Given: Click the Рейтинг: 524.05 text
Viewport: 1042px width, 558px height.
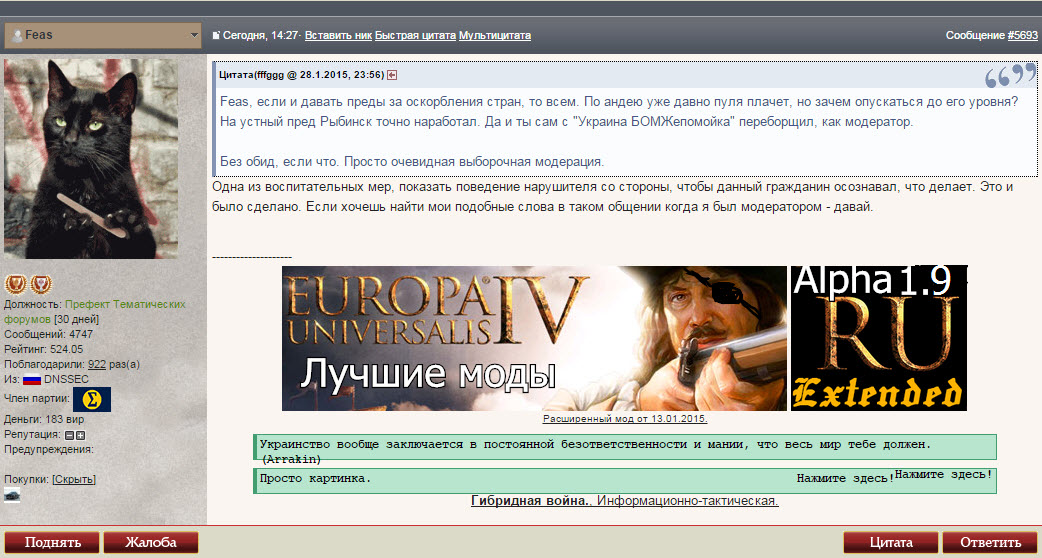Looking at the screenshot, I should [43, 349].
